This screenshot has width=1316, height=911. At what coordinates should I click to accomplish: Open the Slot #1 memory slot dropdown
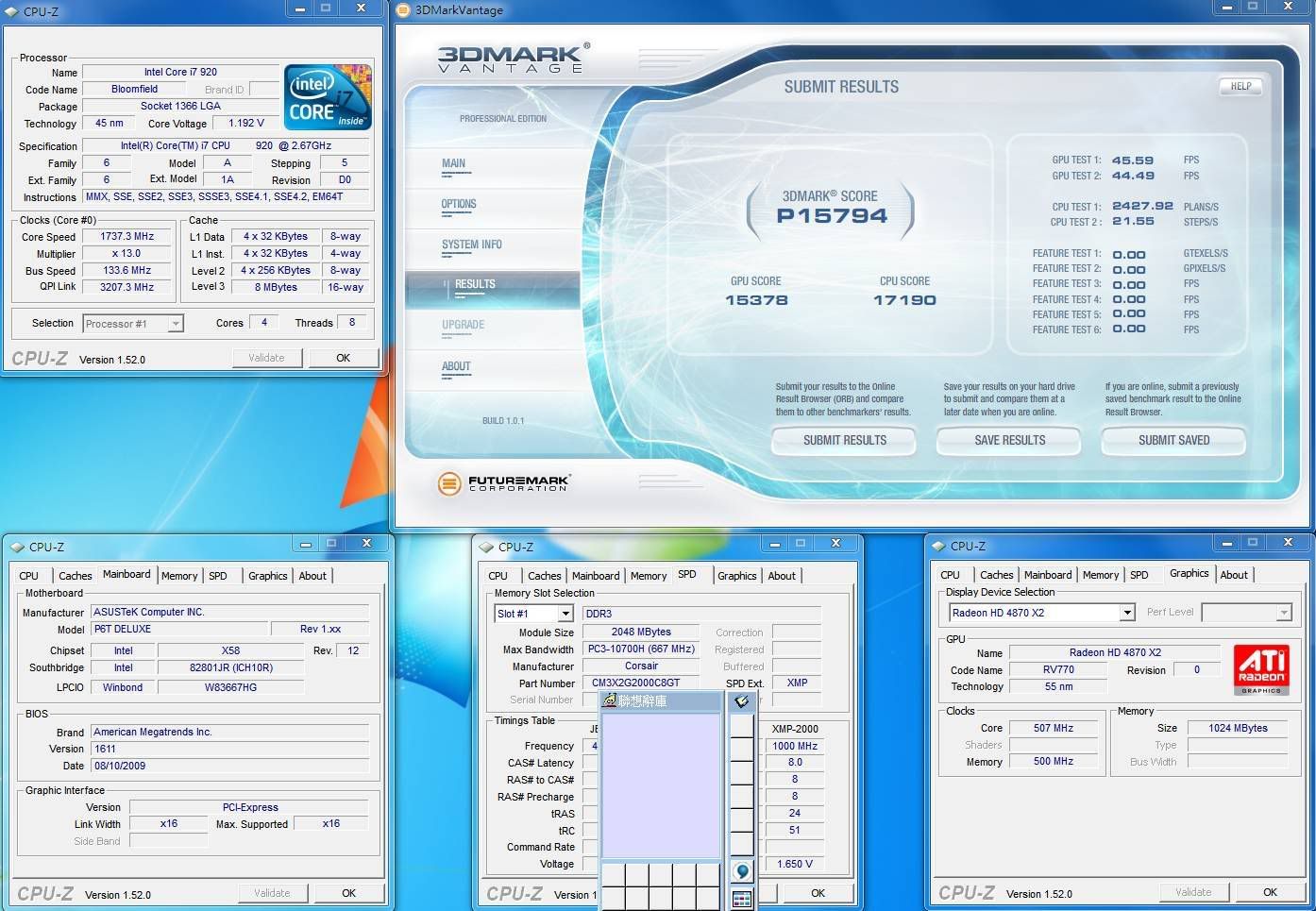click(565, 614)
